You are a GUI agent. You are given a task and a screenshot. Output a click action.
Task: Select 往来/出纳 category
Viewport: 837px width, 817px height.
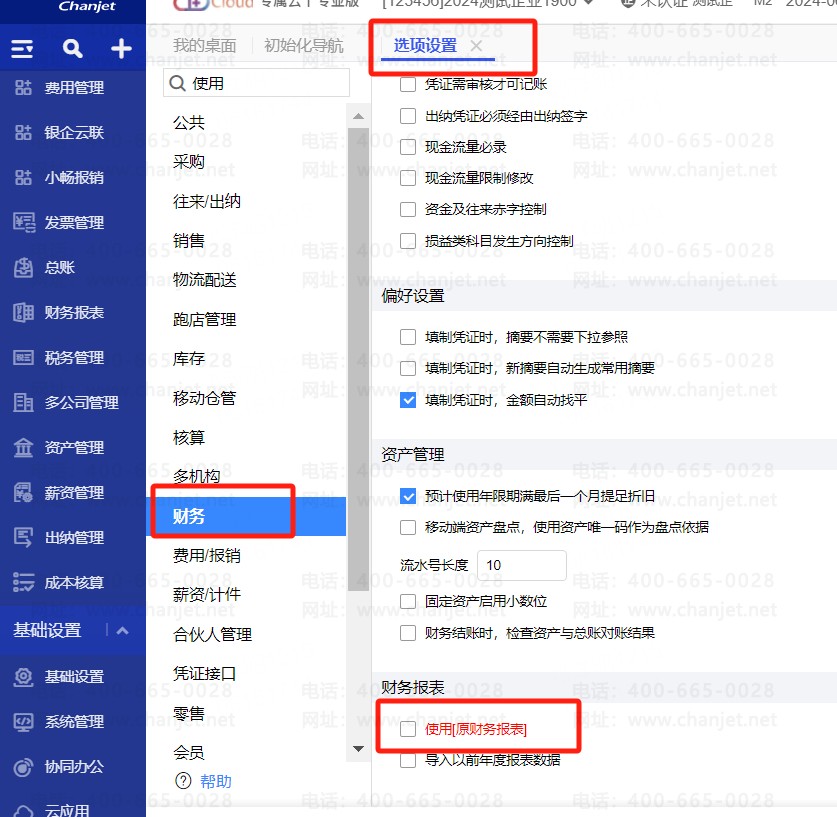[x=207, y=201]
